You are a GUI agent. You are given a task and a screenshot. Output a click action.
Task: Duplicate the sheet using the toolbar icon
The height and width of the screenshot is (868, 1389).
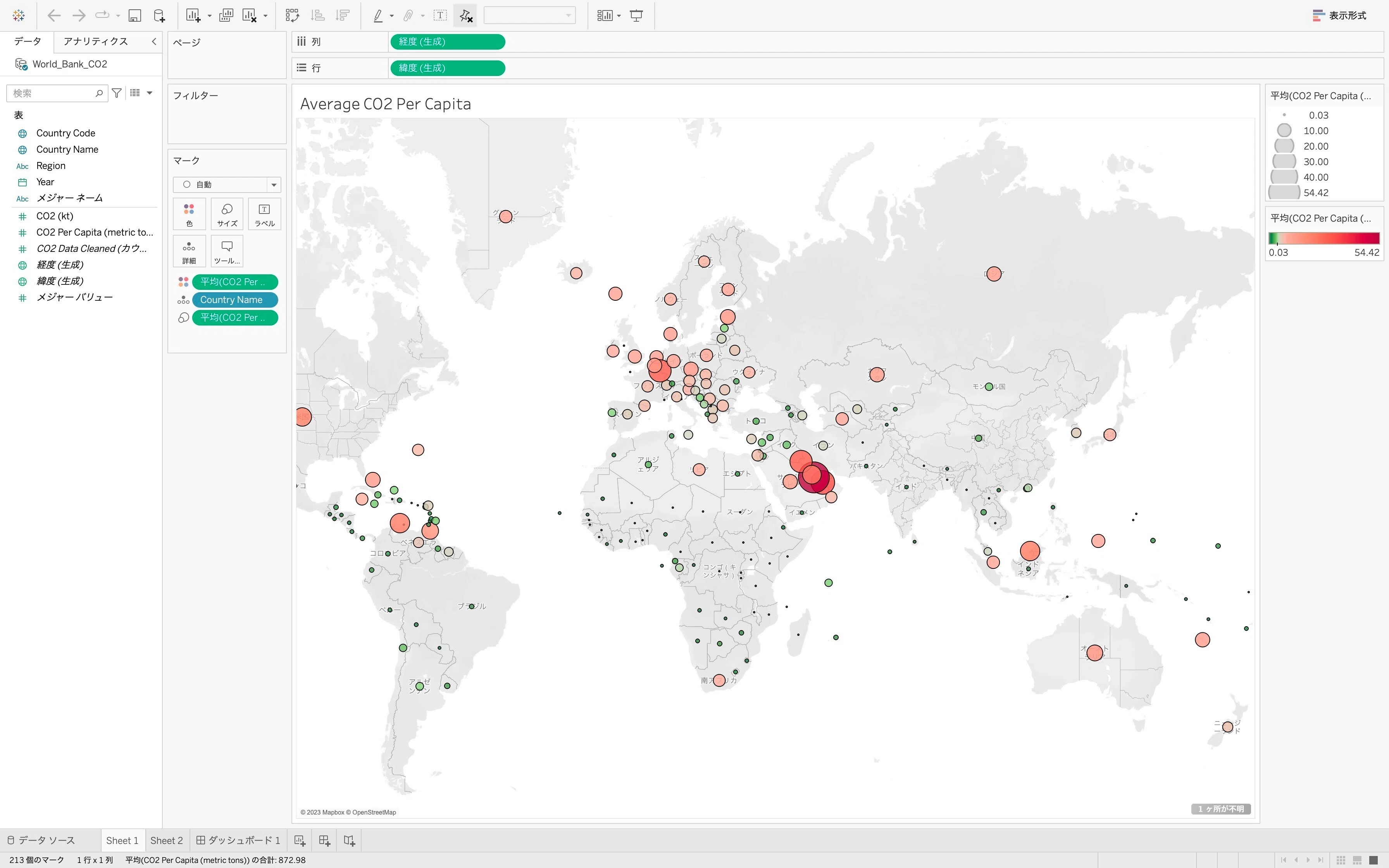pos(226,15)
